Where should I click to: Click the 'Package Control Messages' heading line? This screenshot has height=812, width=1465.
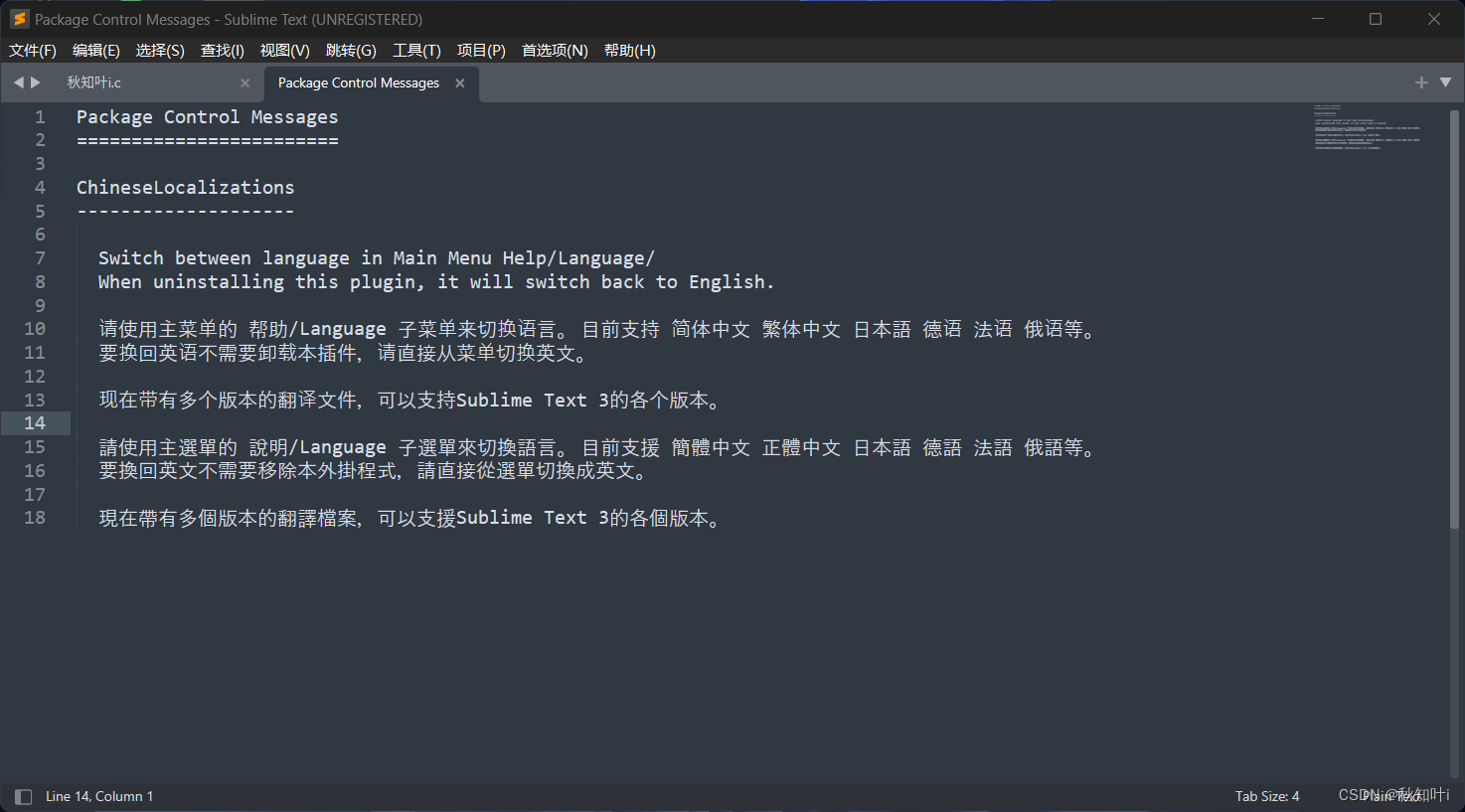pos(207,116)
